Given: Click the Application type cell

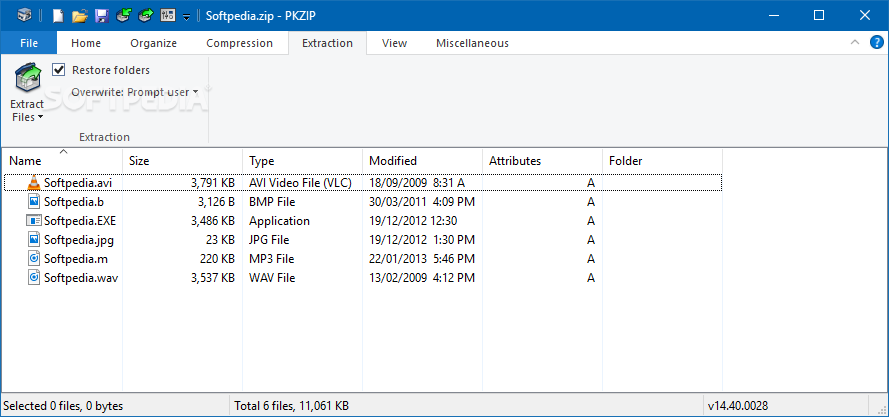Looking at the screenshot, I should [x=280, y=221].
